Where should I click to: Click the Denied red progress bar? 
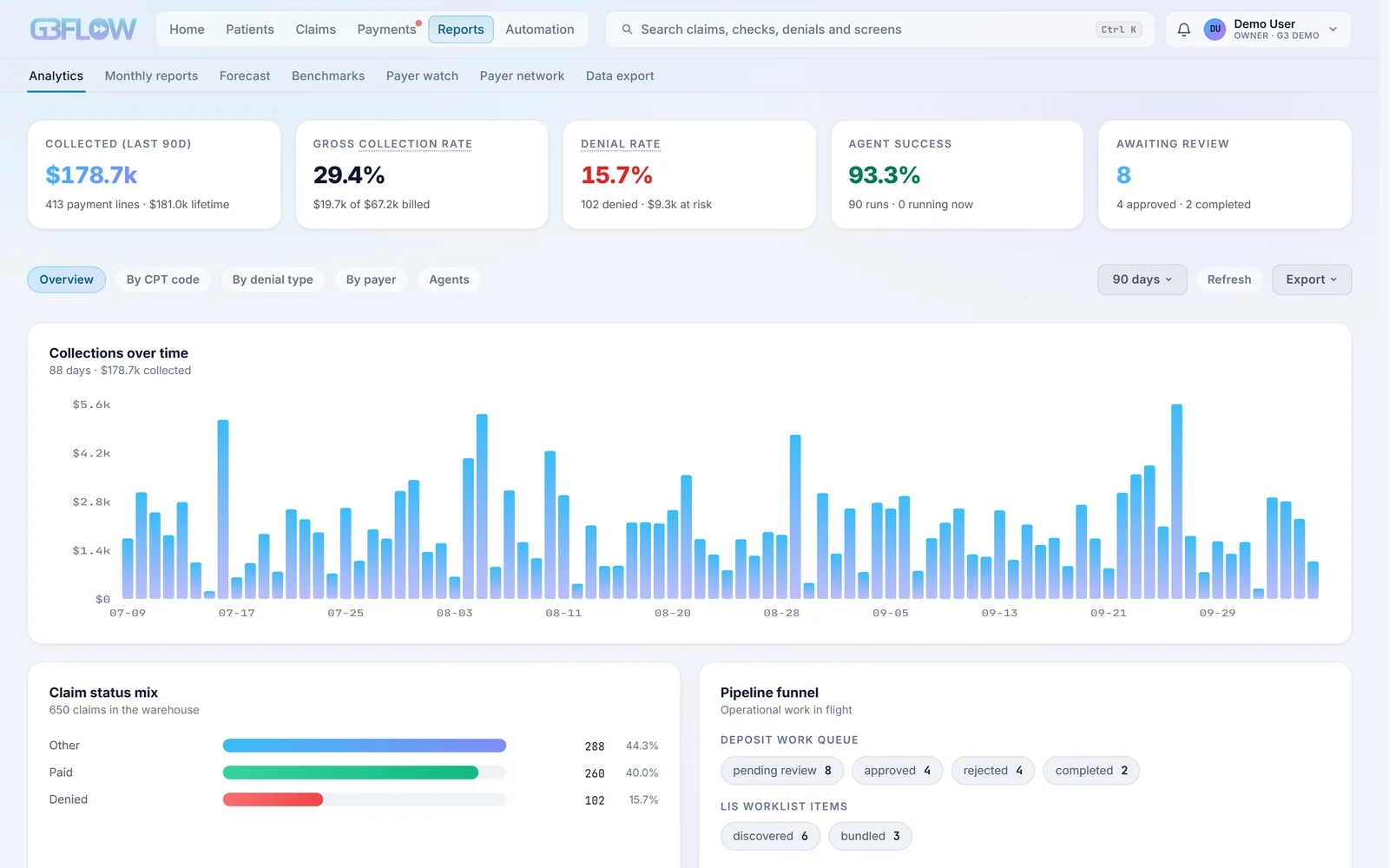pyautogui.click(x=273, y=799)
